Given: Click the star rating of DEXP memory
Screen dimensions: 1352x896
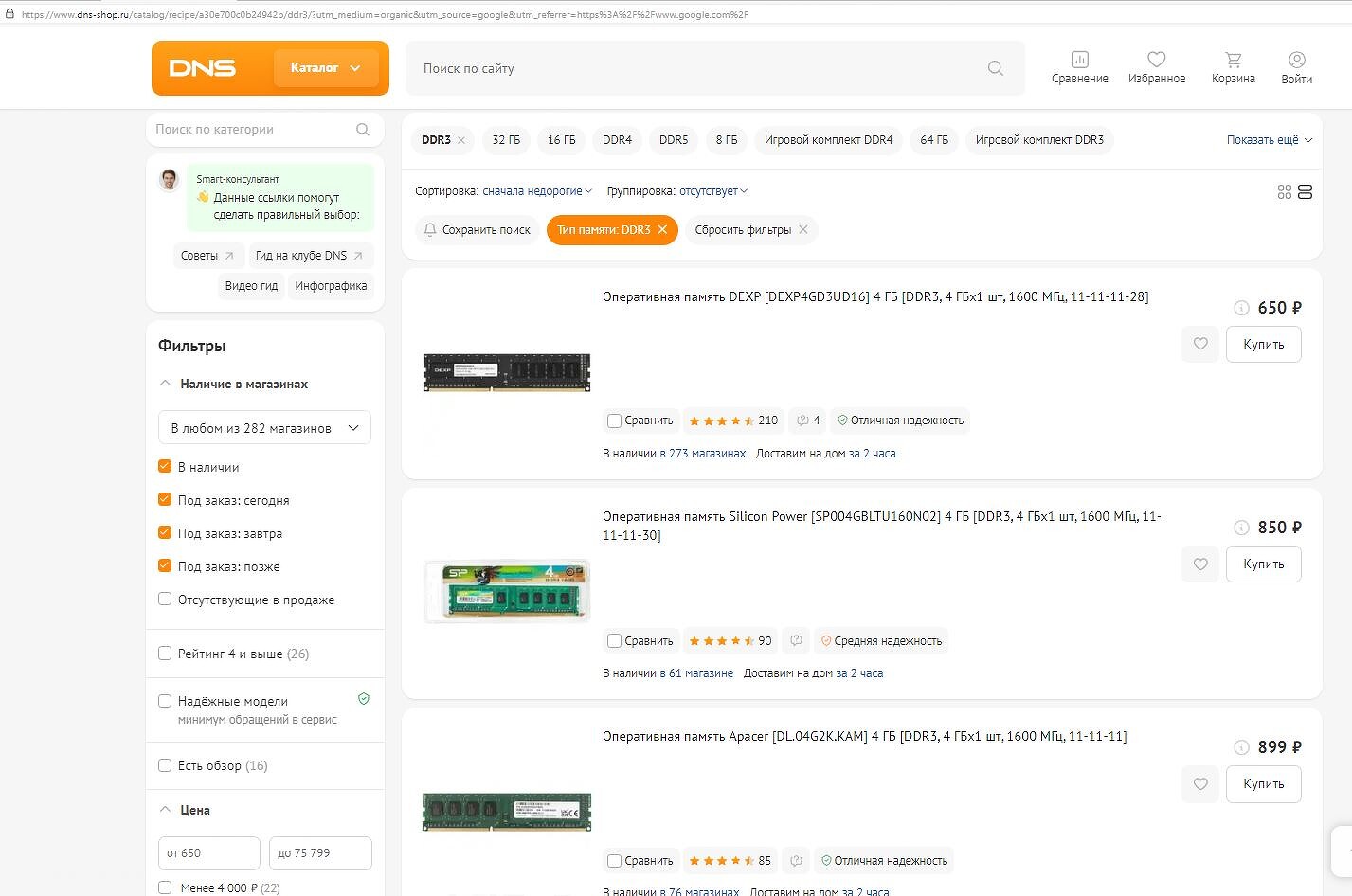Looking at the screenshot, I should point(722,421).
